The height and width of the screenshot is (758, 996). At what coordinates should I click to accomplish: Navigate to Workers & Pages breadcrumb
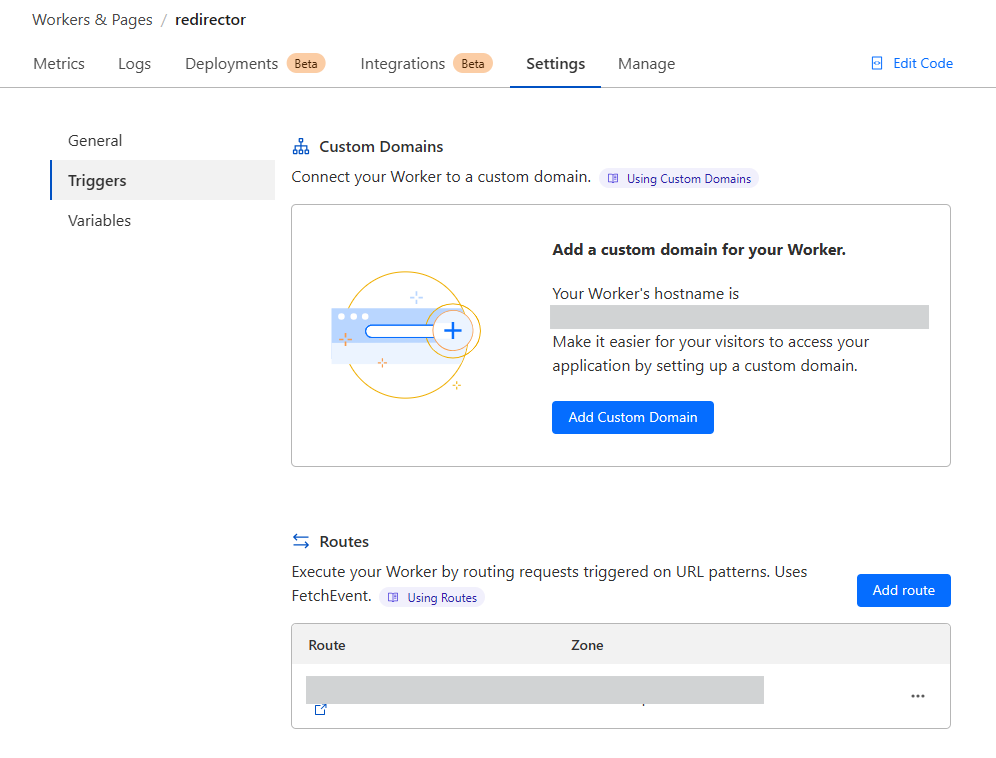(90, 20)
